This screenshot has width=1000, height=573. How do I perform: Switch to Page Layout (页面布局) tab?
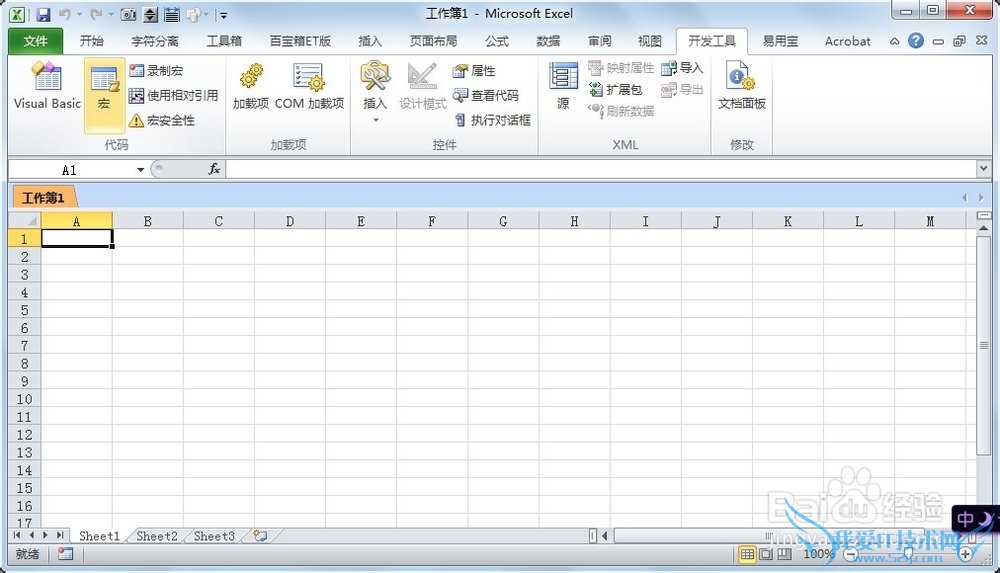[x=433, y=41]
